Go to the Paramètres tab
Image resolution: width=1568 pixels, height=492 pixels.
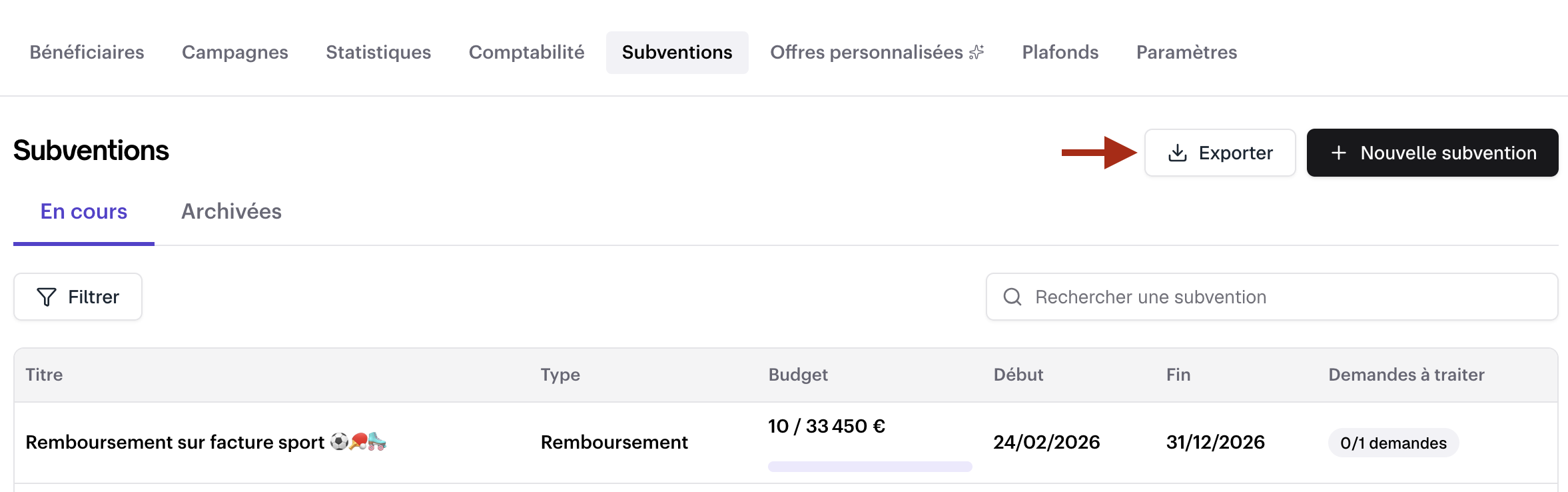1187,52
